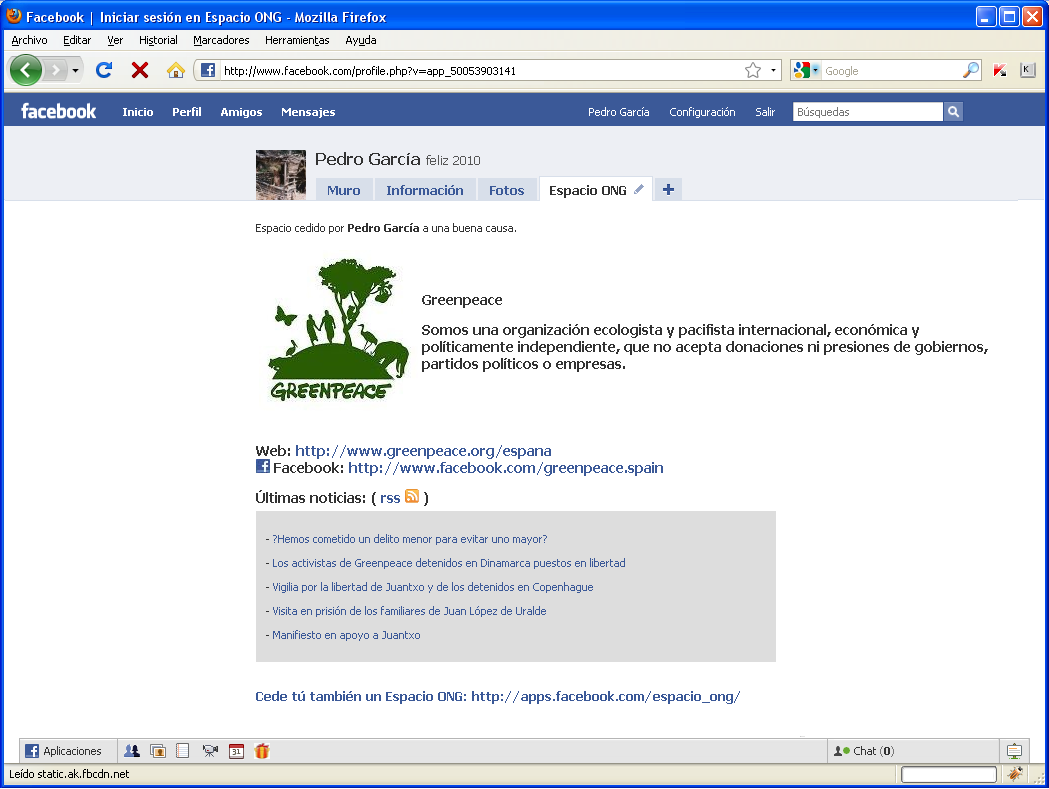Click the notes icon in the applications bar
The width and height of the screenshot is (1049, 789).
183,751
